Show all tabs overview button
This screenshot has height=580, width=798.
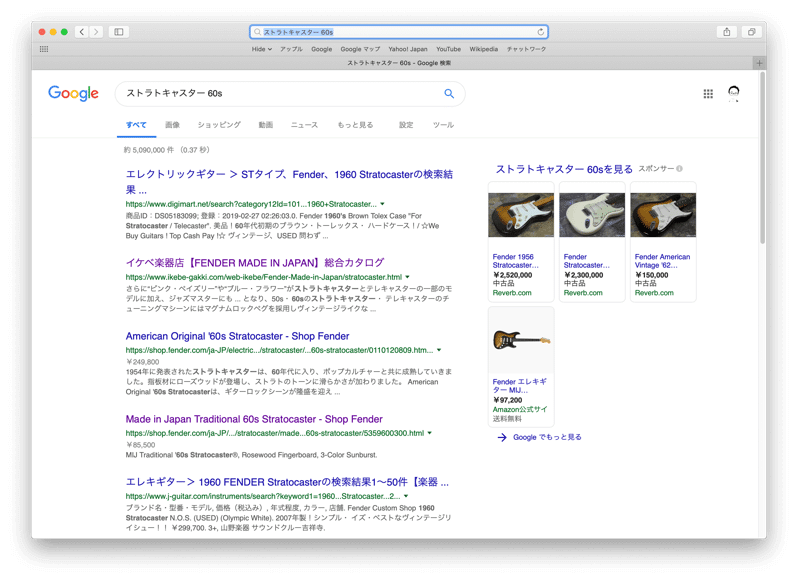pyautogui.click(x=751, y=32)
